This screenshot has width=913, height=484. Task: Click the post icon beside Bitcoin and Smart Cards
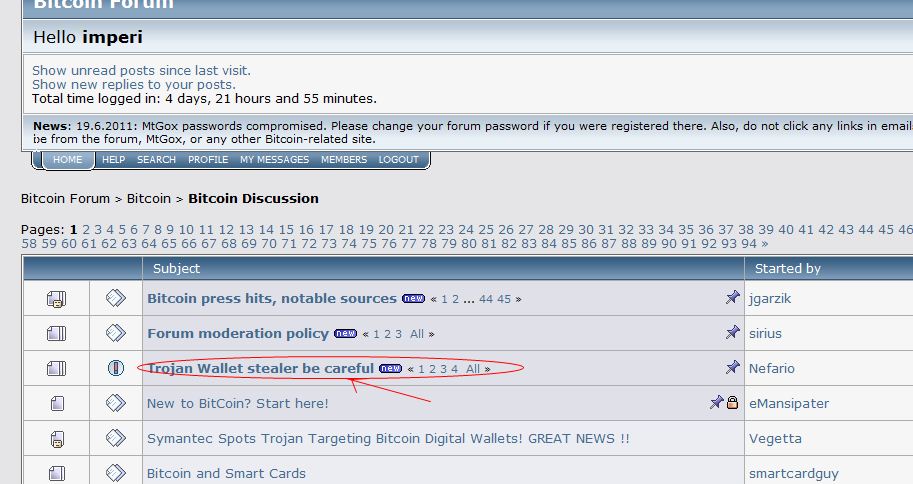click(x=116, y=473)
